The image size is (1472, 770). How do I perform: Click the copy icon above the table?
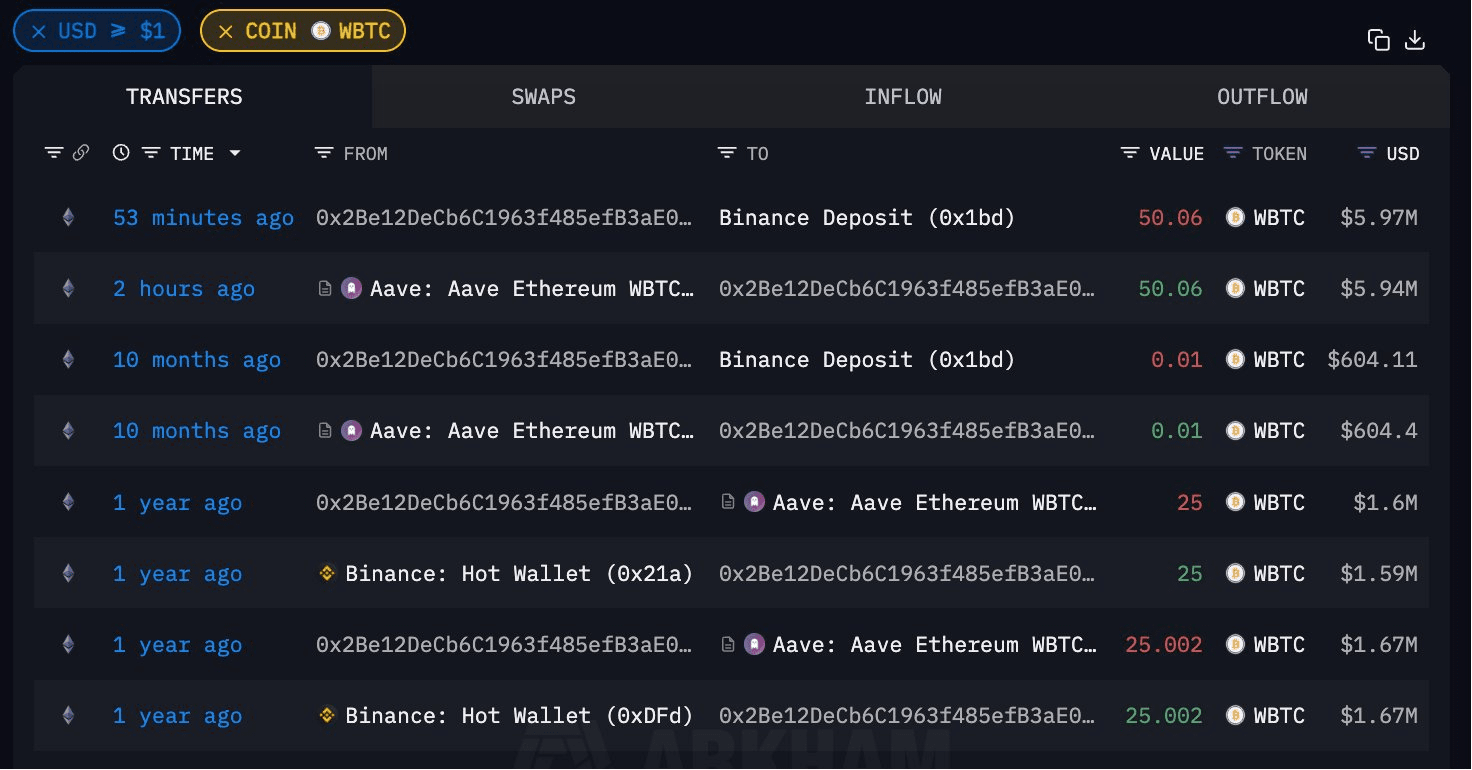click(x=1379, y=40)
